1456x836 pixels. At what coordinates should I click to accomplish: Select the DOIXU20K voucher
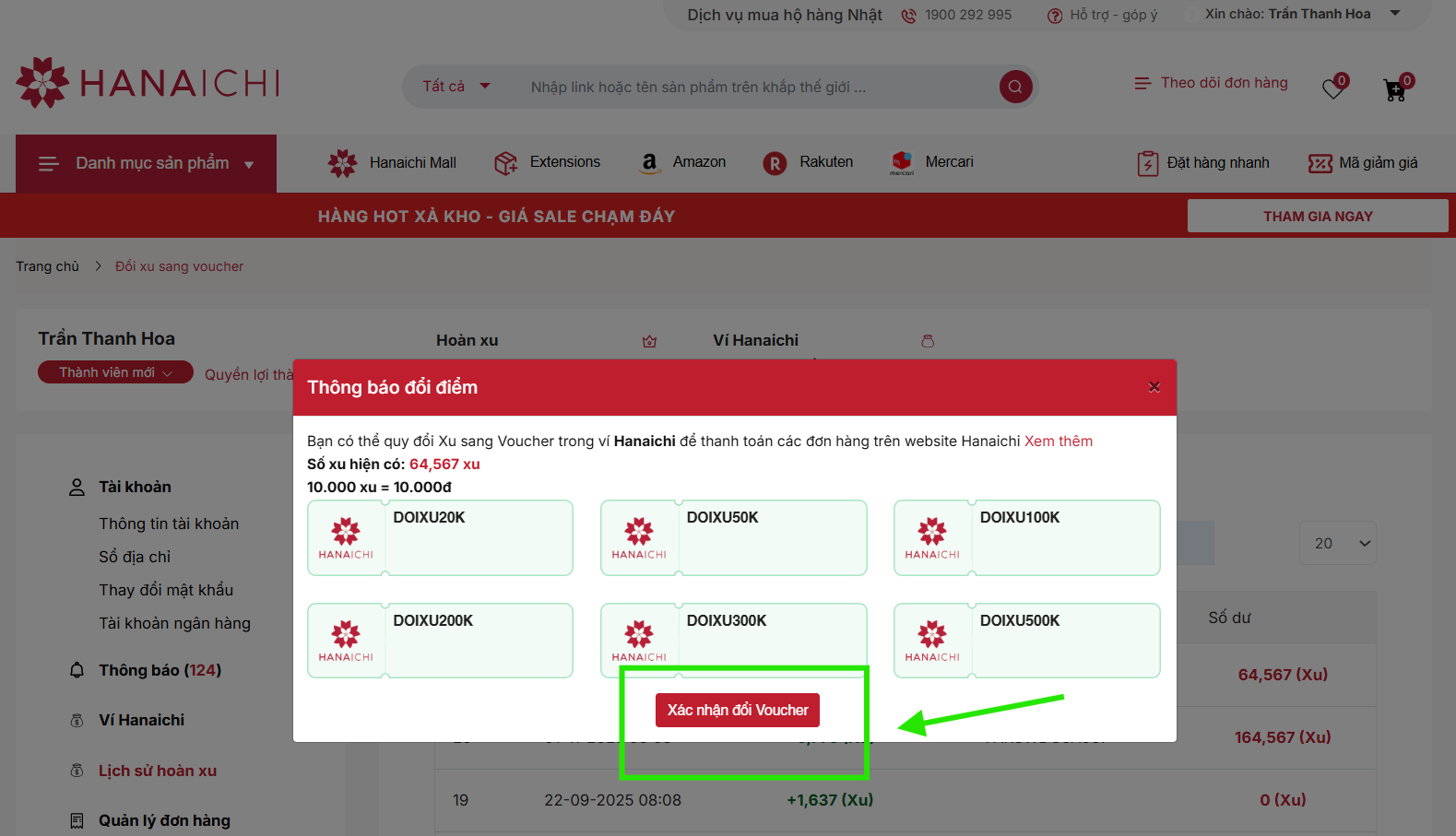[x=440, y=537]
